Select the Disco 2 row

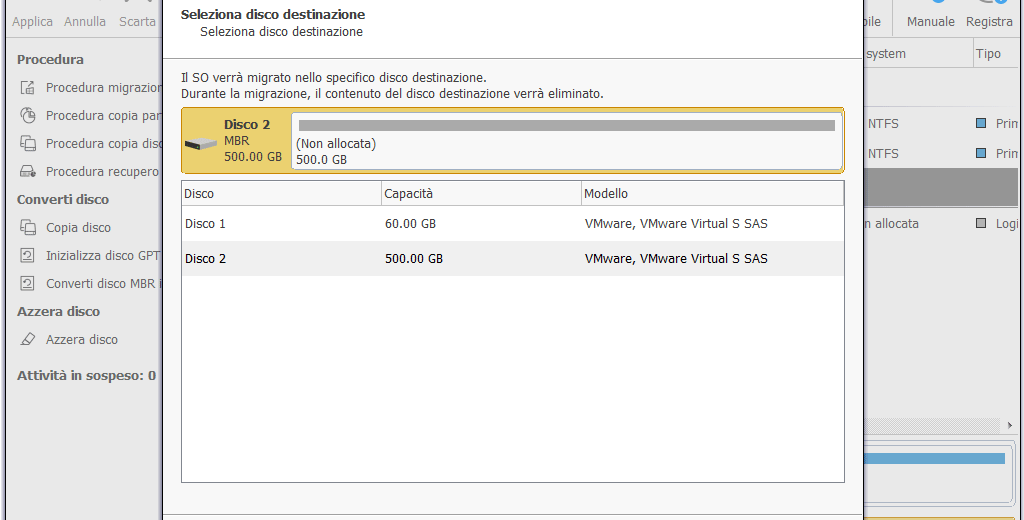click(513, 259)
